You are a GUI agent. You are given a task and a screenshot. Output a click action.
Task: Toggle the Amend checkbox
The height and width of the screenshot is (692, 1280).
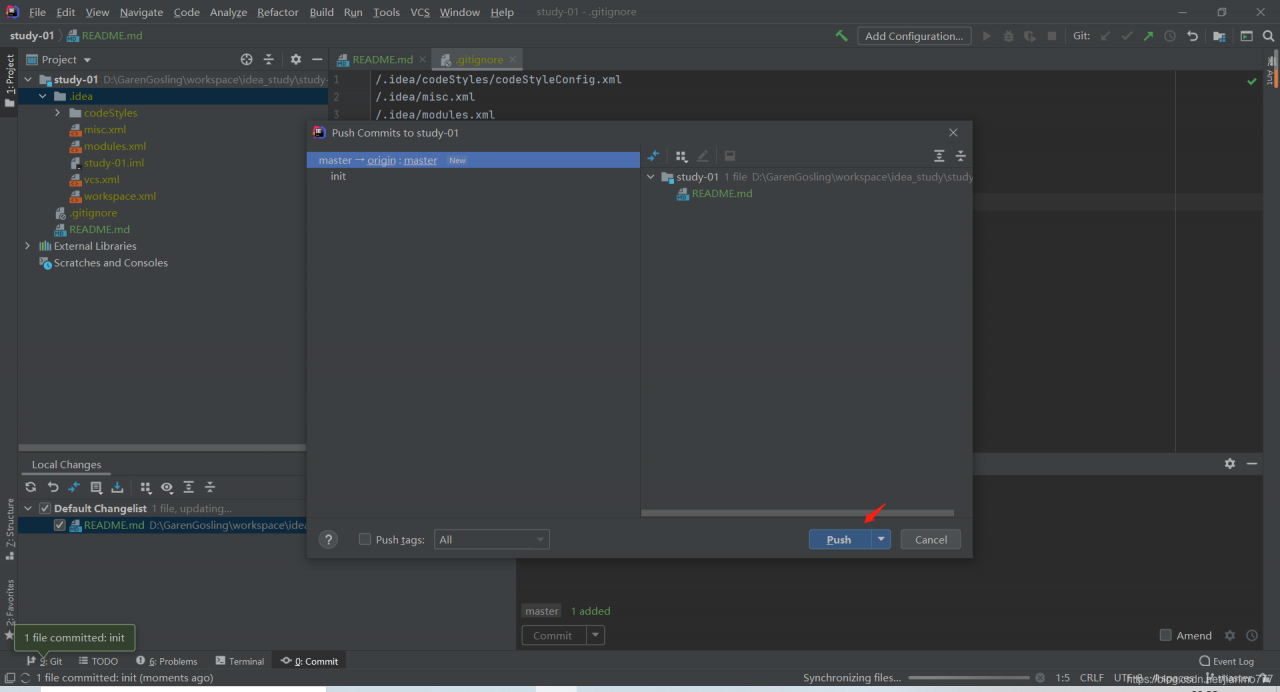[1165, 635]
